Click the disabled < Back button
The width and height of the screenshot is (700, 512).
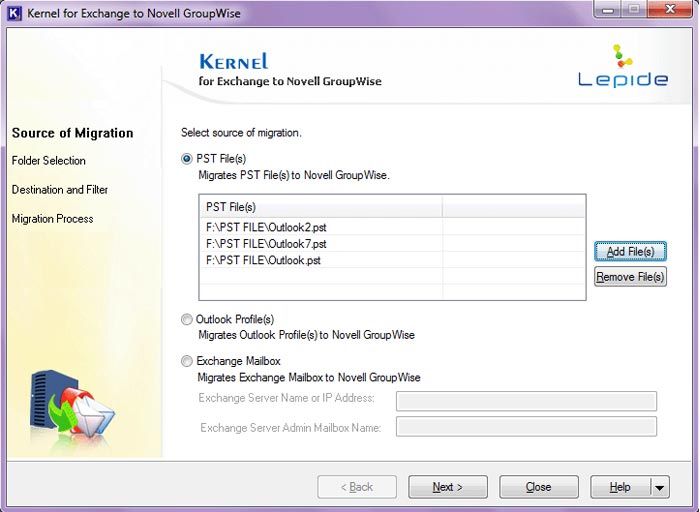[357, 487]
